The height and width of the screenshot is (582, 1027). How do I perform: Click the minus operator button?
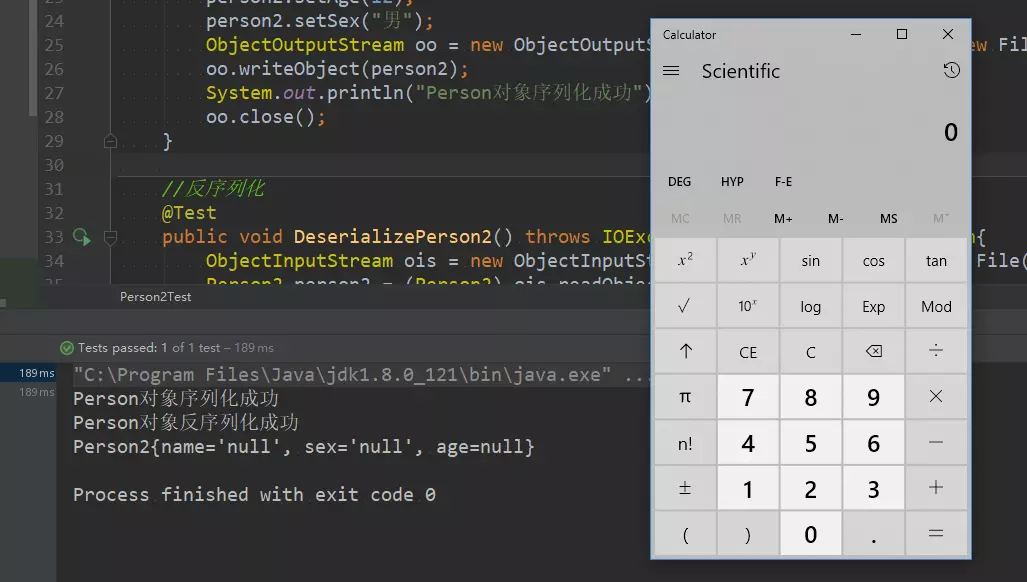(936, 443)
